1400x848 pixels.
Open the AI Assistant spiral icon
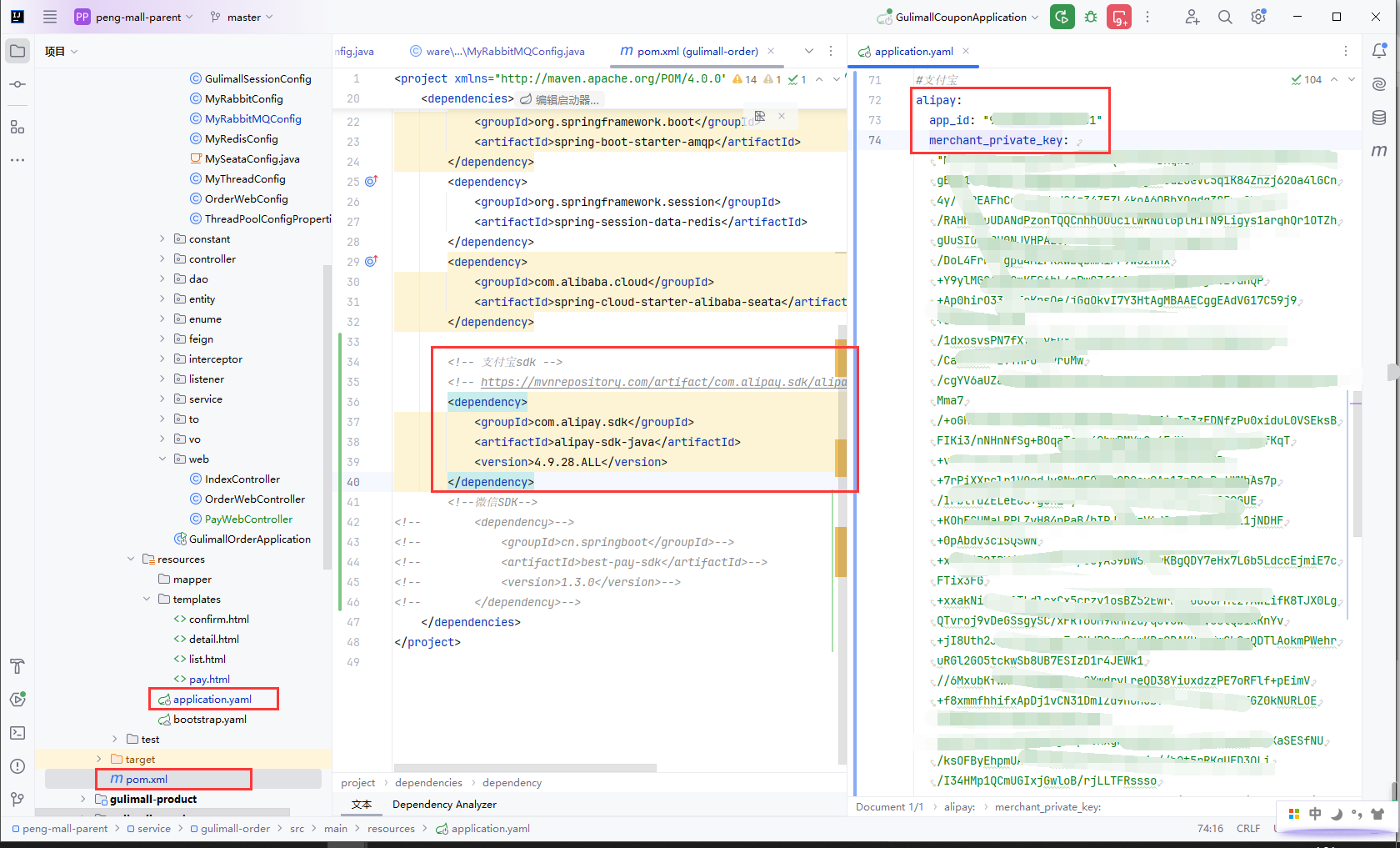click(x=1379, y=84)
